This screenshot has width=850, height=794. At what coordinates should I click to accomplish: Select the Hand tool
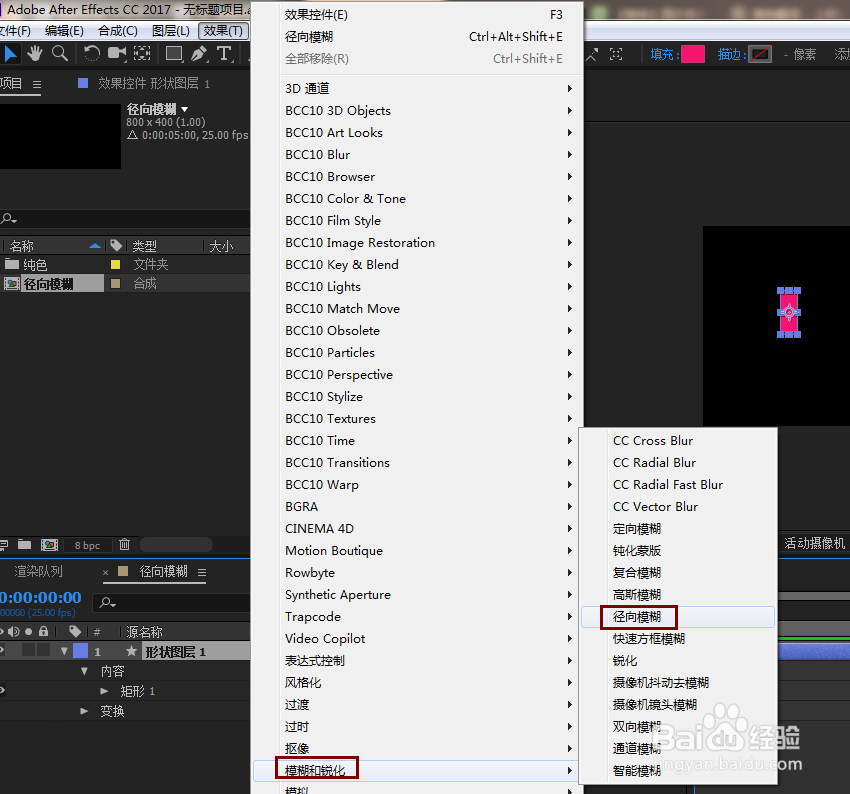(x=35, y=54)
